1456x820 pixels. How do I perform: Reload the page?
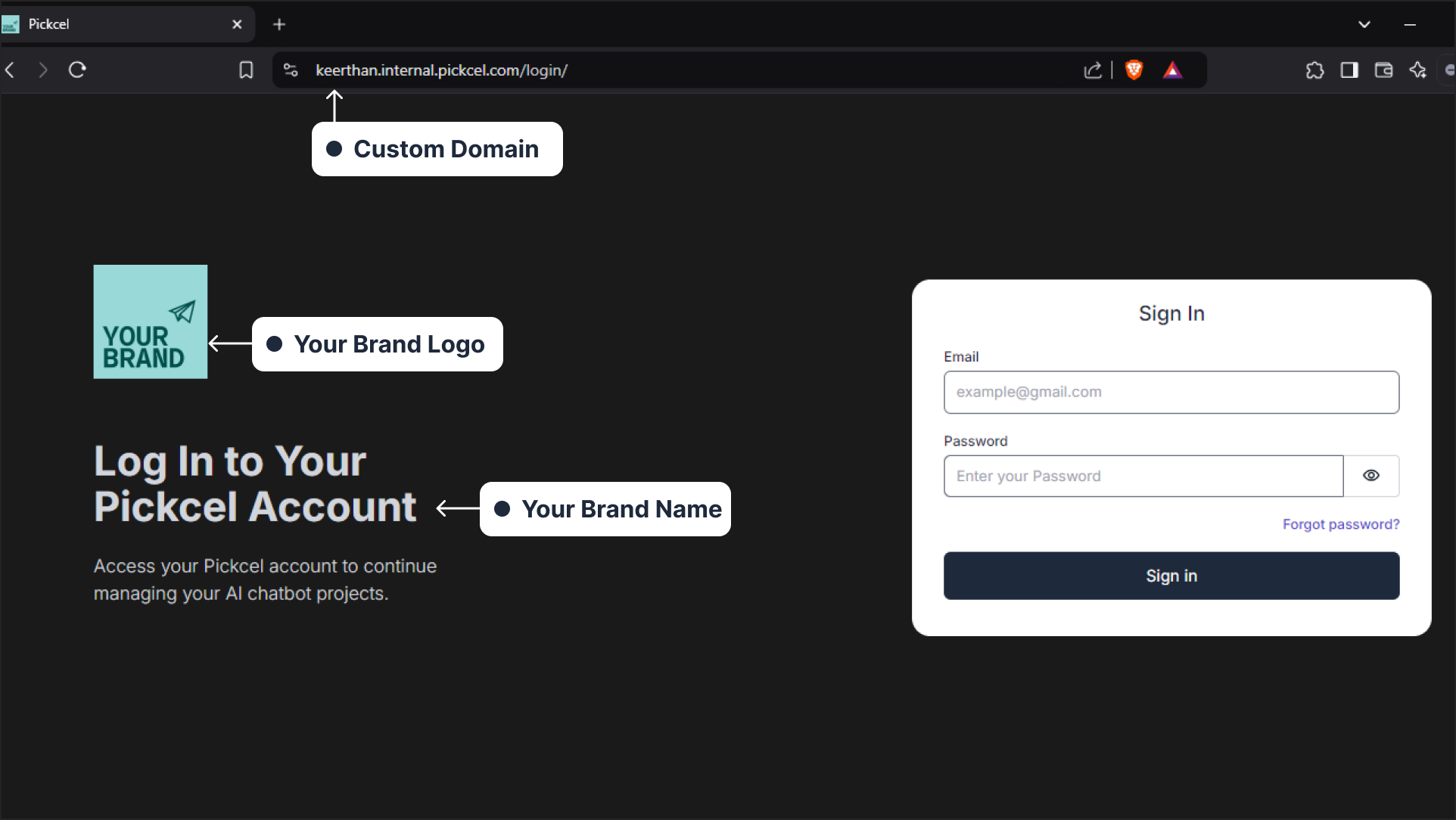(77, 70)
